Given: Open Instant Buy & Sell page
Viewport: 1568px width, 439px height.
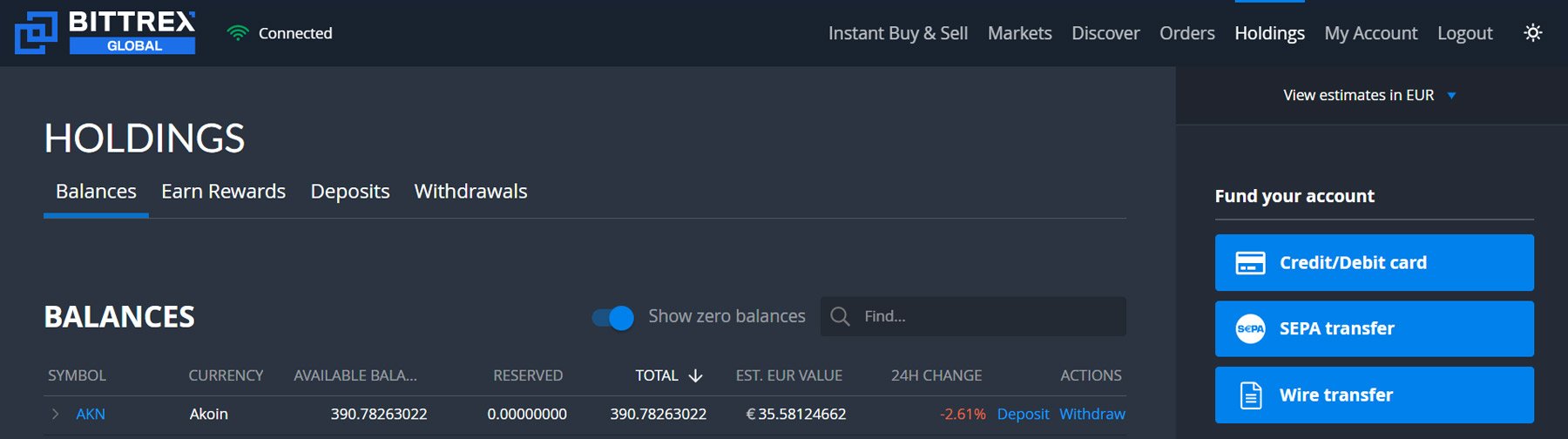Looking at the screenshot, I should [897, 33].
